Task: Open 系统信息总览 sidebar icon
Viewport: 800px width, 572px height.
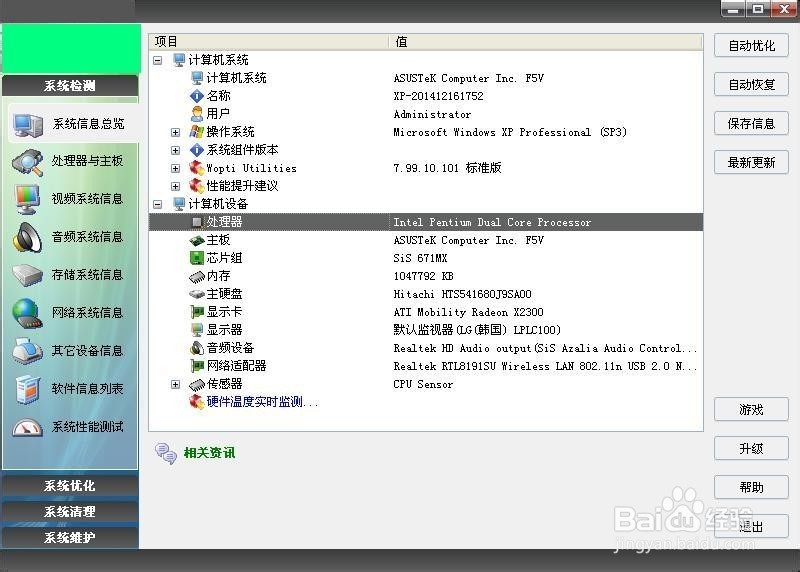Action: (28, 124)
